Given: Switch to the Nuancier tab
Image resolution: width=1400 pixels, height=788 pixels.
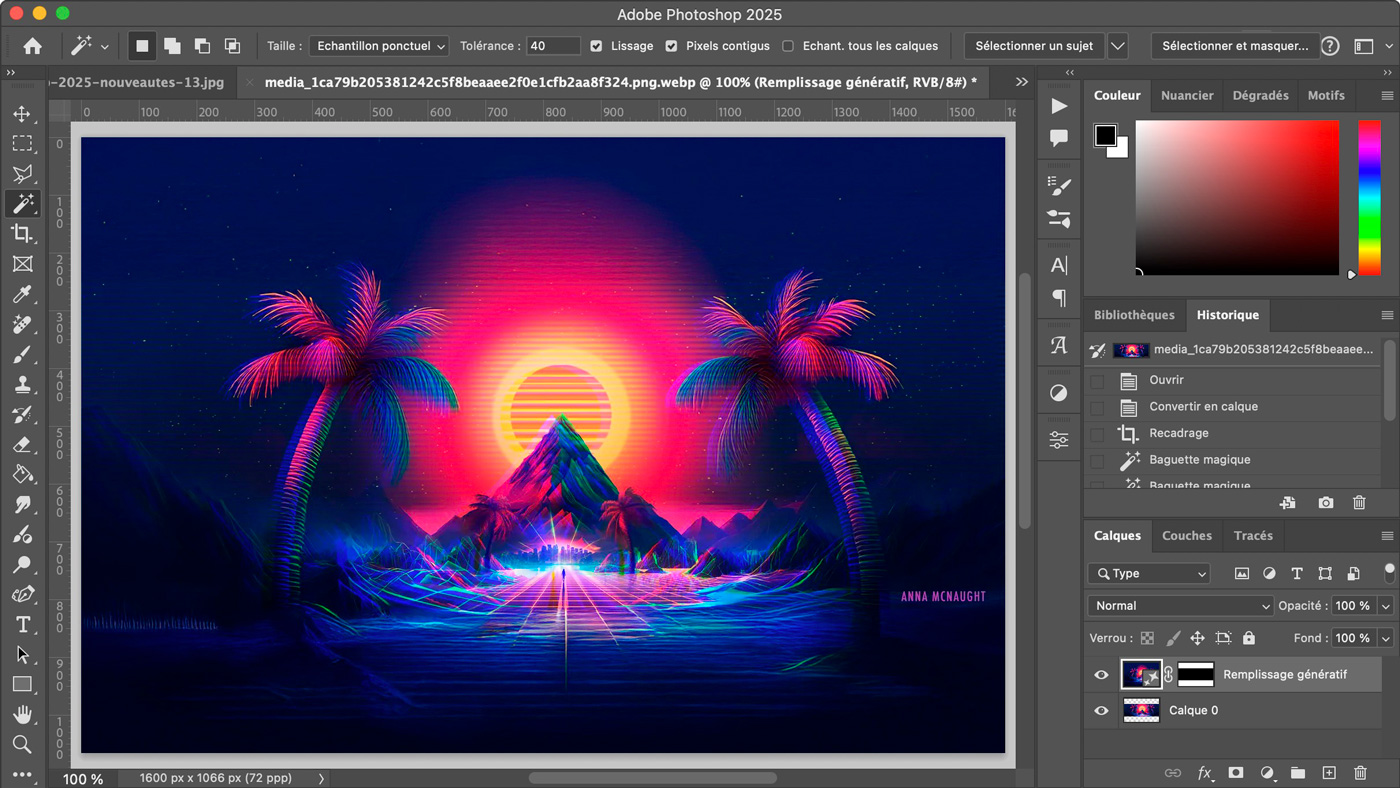Looking at the screenshot, I should (x=1187, y=95).
